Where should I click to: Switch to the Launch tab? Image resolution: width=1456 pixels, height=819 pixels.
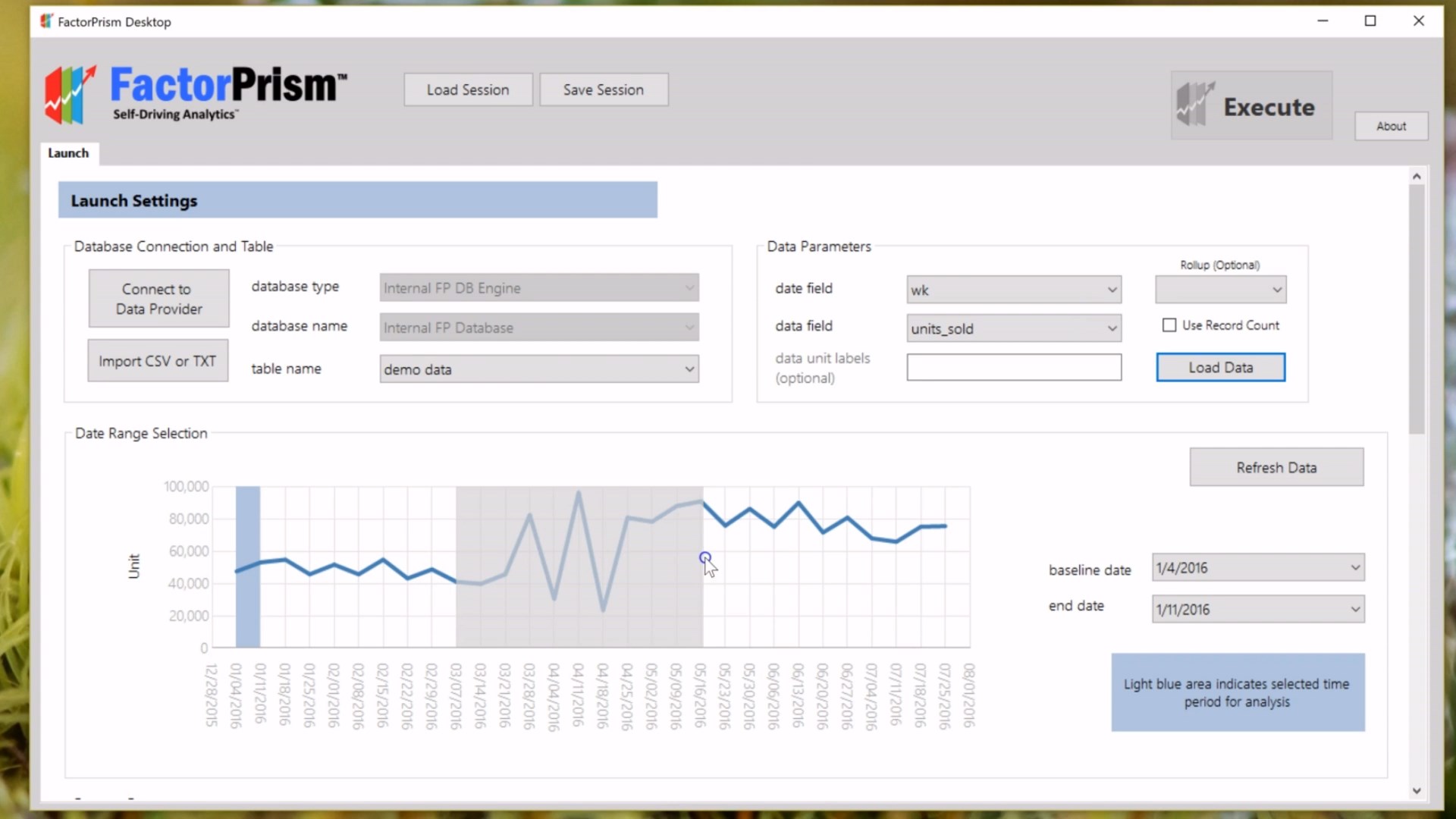[x=68, y=153]
